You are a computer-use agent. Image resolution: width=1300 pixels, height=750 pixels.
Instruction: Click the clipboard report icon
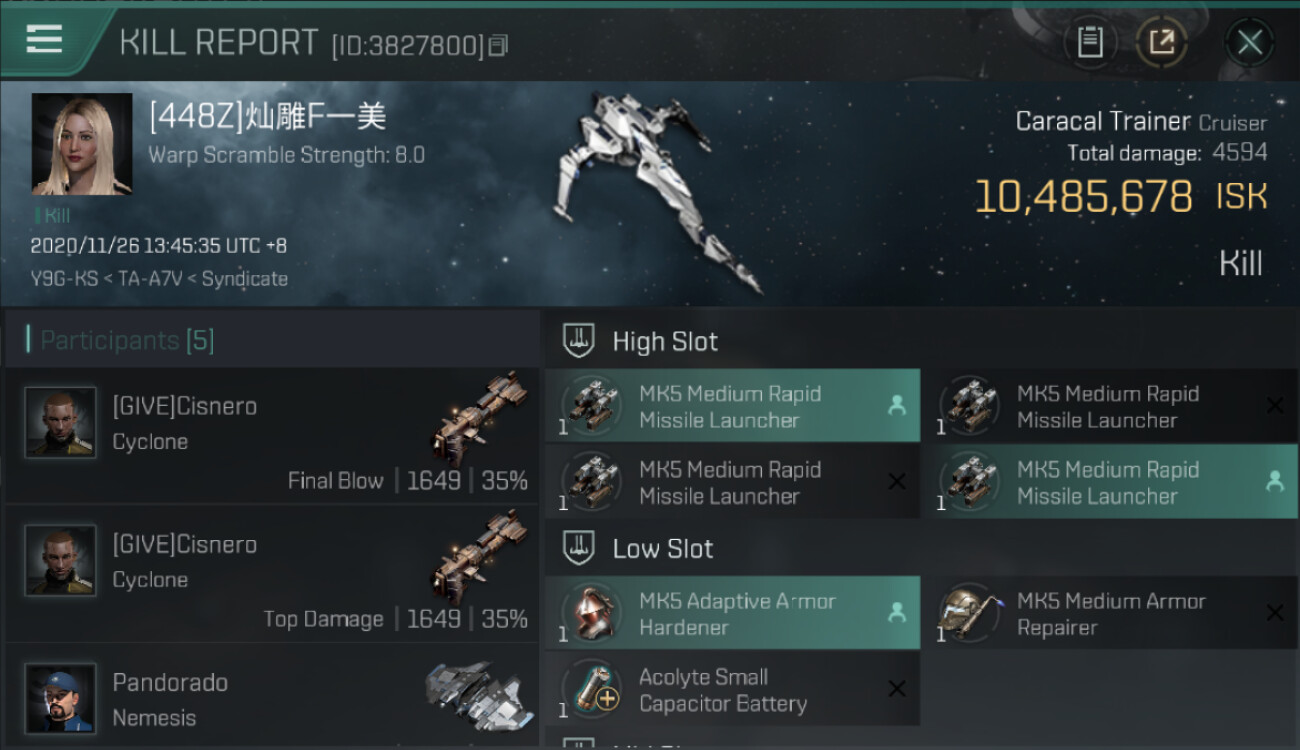pos(1090,42)
